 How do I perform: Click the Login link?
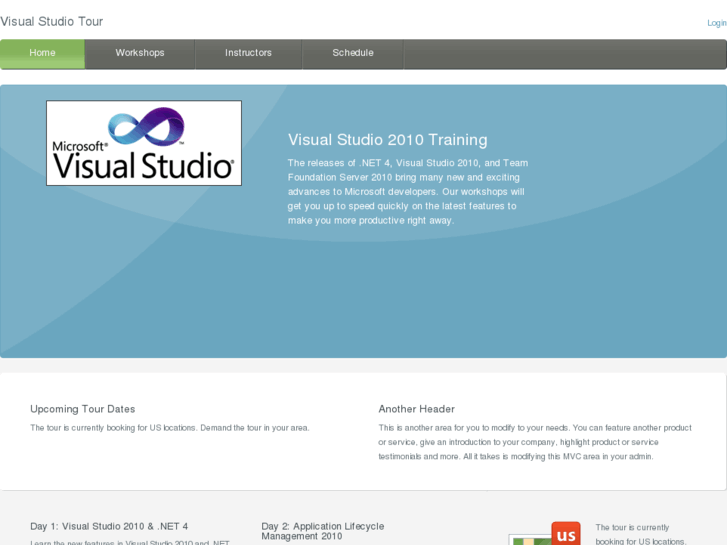tap(717, 23)
